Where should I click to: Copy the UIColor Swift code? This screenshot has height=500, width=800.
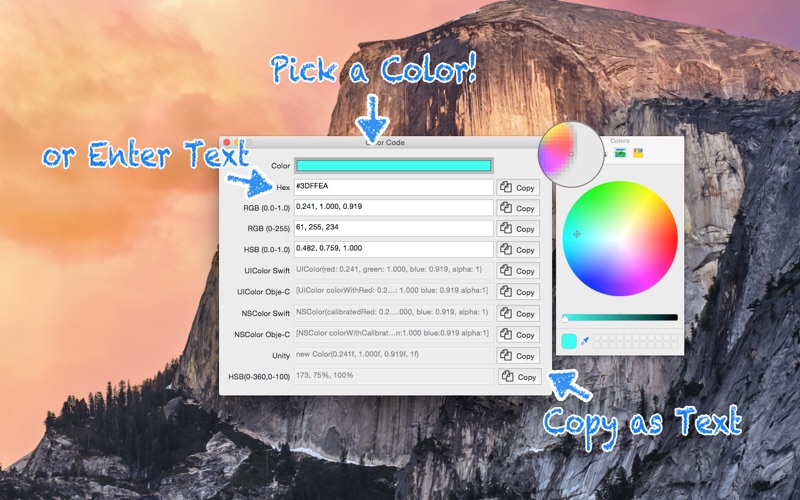pos(518,270)
